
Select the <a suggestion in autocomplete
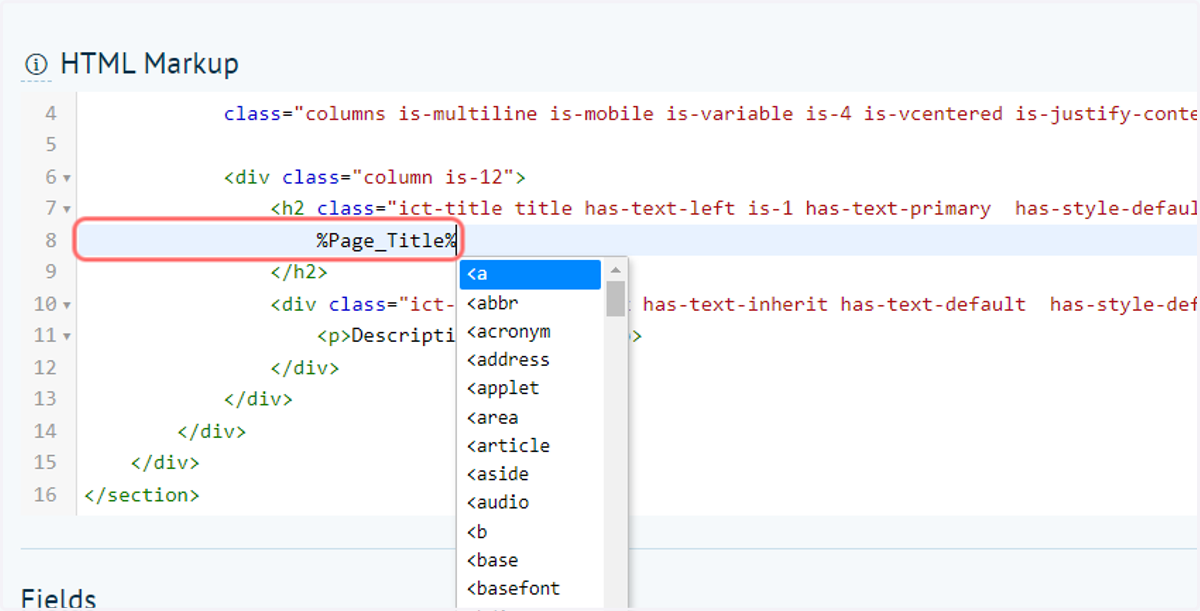530,274
